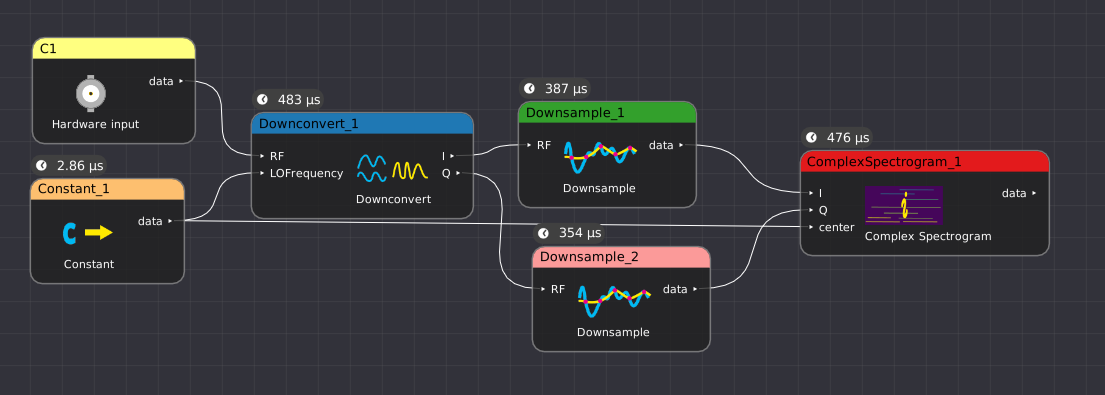Image resolution: width=1105 pixels, height=395 pixels.
Task: Click the "Downconvert" caption under the waves
Action: point(393,199)
